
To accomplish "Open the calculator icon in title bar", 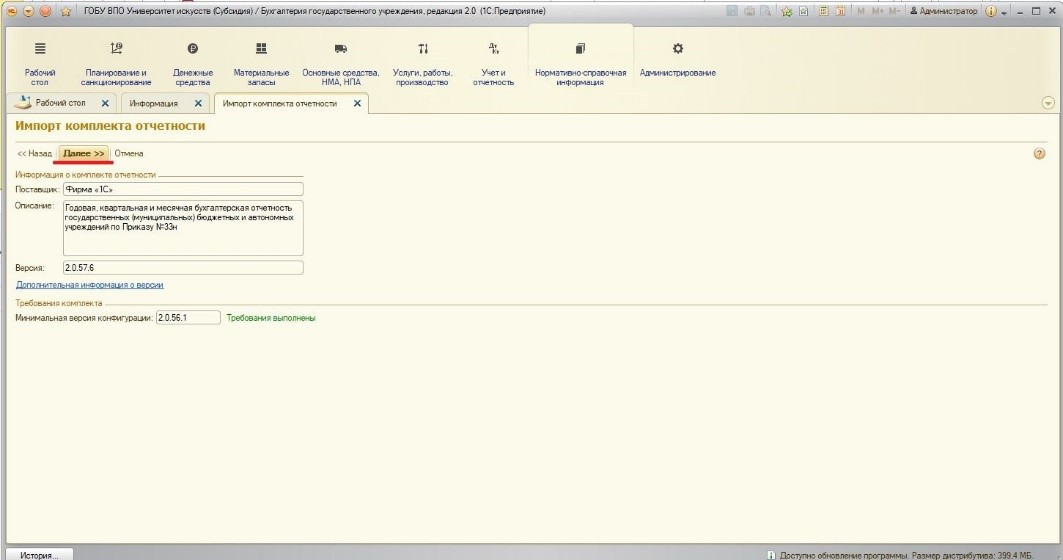I will pyautogui.click(x=823, y=12).
